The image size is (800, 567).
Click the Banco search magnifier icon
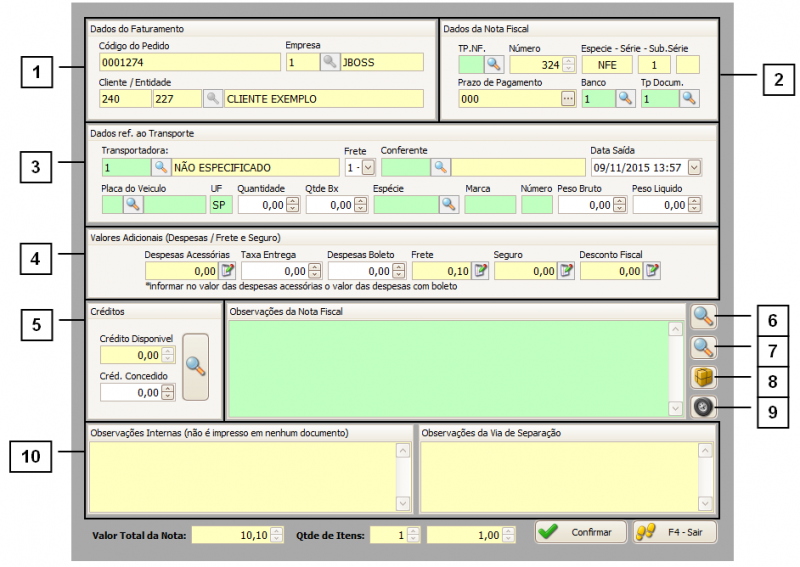[625, 98]
